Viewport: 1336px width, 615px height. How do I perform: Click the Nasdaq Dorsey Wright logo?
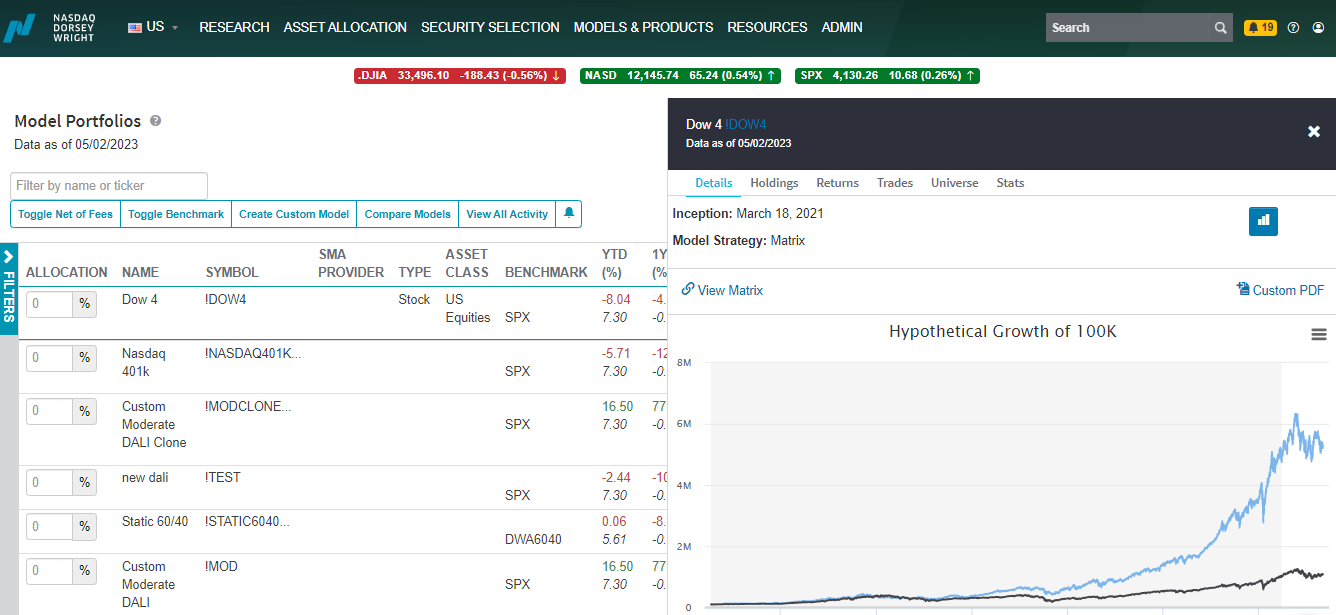click(x=49, y=27)
